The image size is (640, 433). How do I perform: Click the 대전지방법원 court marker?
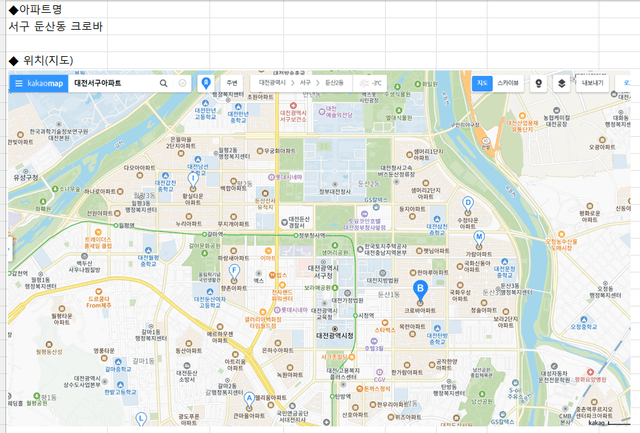coord(382,273)
